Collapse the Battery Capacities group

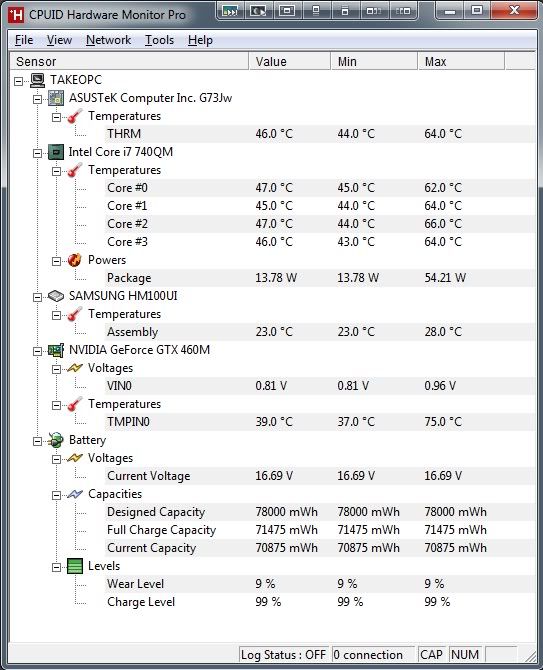56,495
